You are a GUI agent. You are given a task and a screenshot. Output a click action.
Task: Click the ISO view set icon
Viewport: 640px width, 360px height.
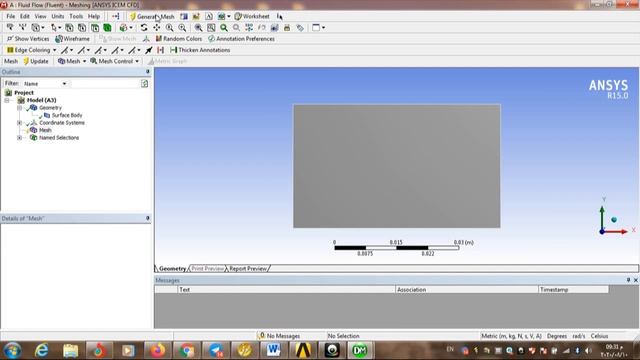click(249, 28)
